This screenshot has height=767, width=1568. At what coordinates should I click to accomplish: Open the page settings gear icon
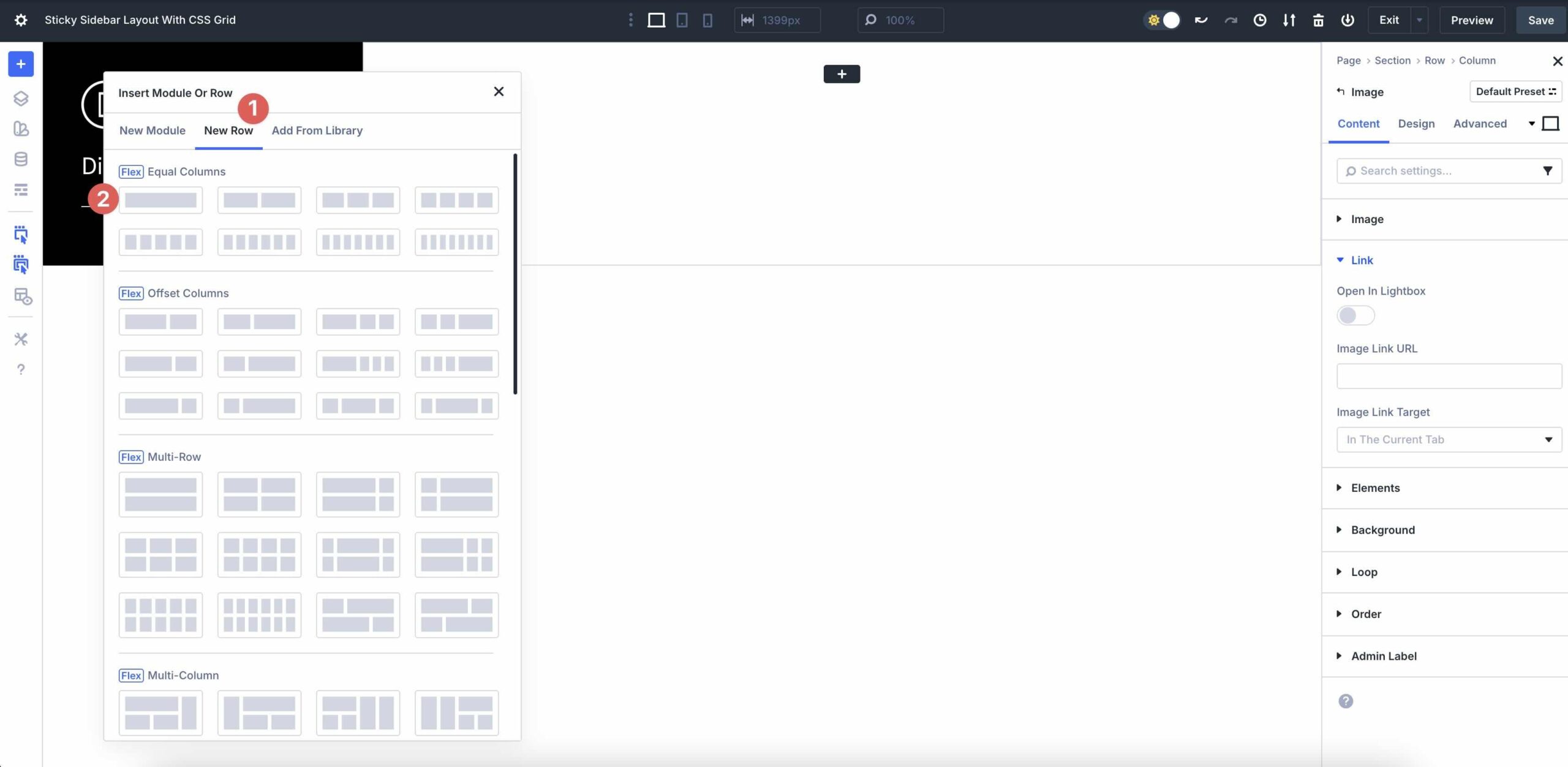click(x=21, y=20)
